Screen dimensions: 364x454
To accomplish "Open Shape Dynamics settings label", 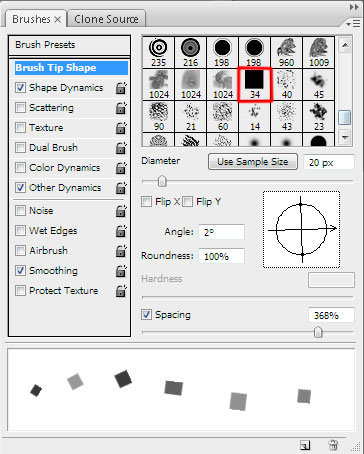I will click(x=66, y=88).
